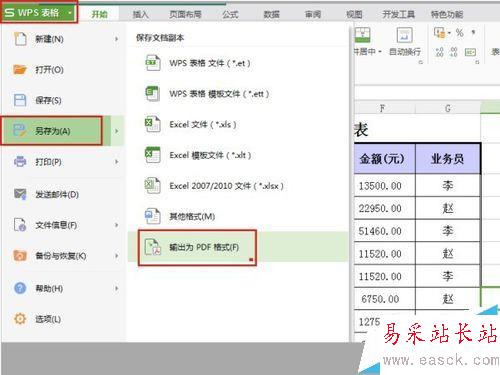
Task: Click the dropdown arrow on WPS 表格 button
Action: [70, 13]
